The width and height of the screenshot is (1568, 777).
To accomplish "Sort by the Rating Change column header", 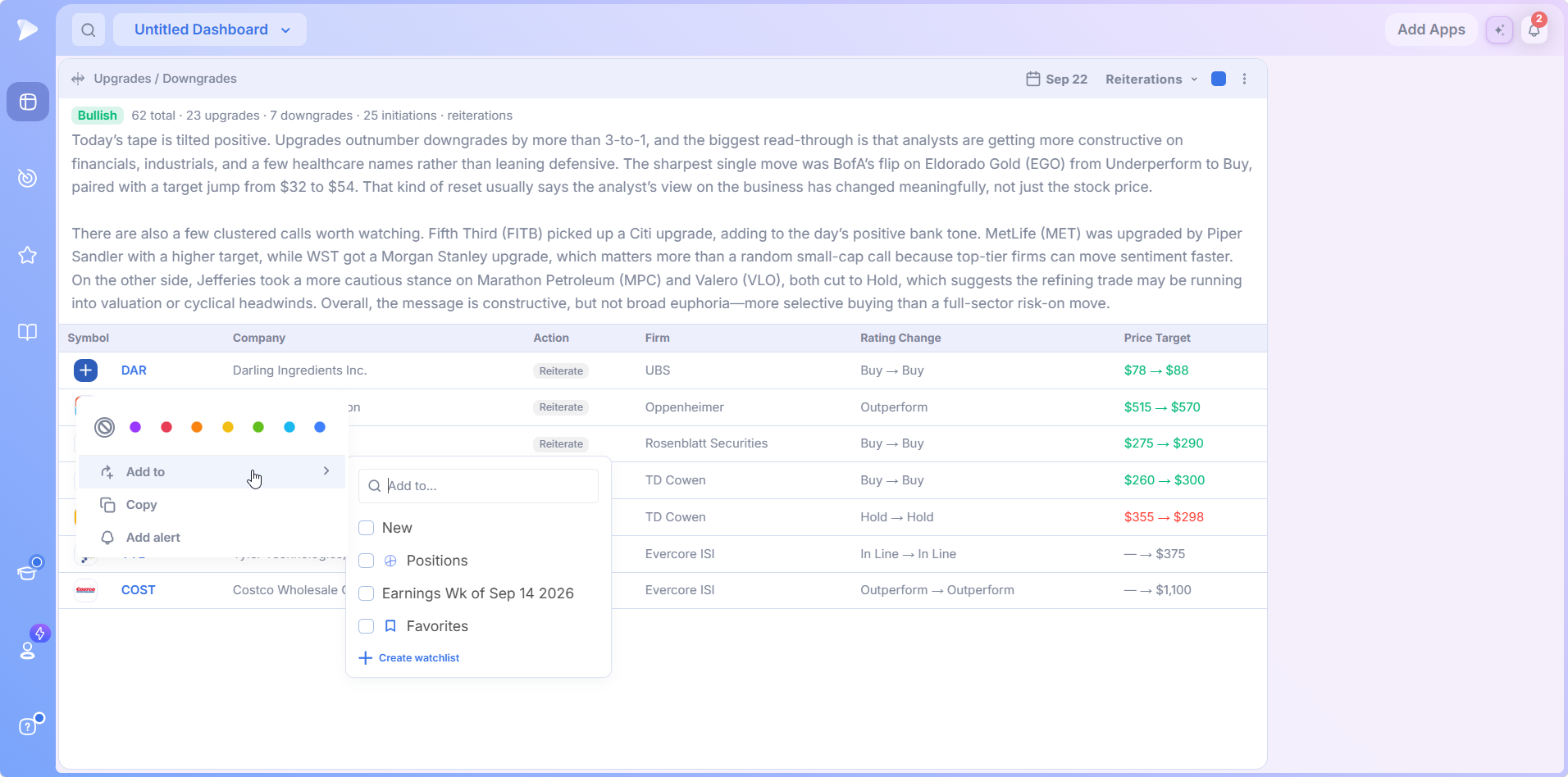I will 900,338.
